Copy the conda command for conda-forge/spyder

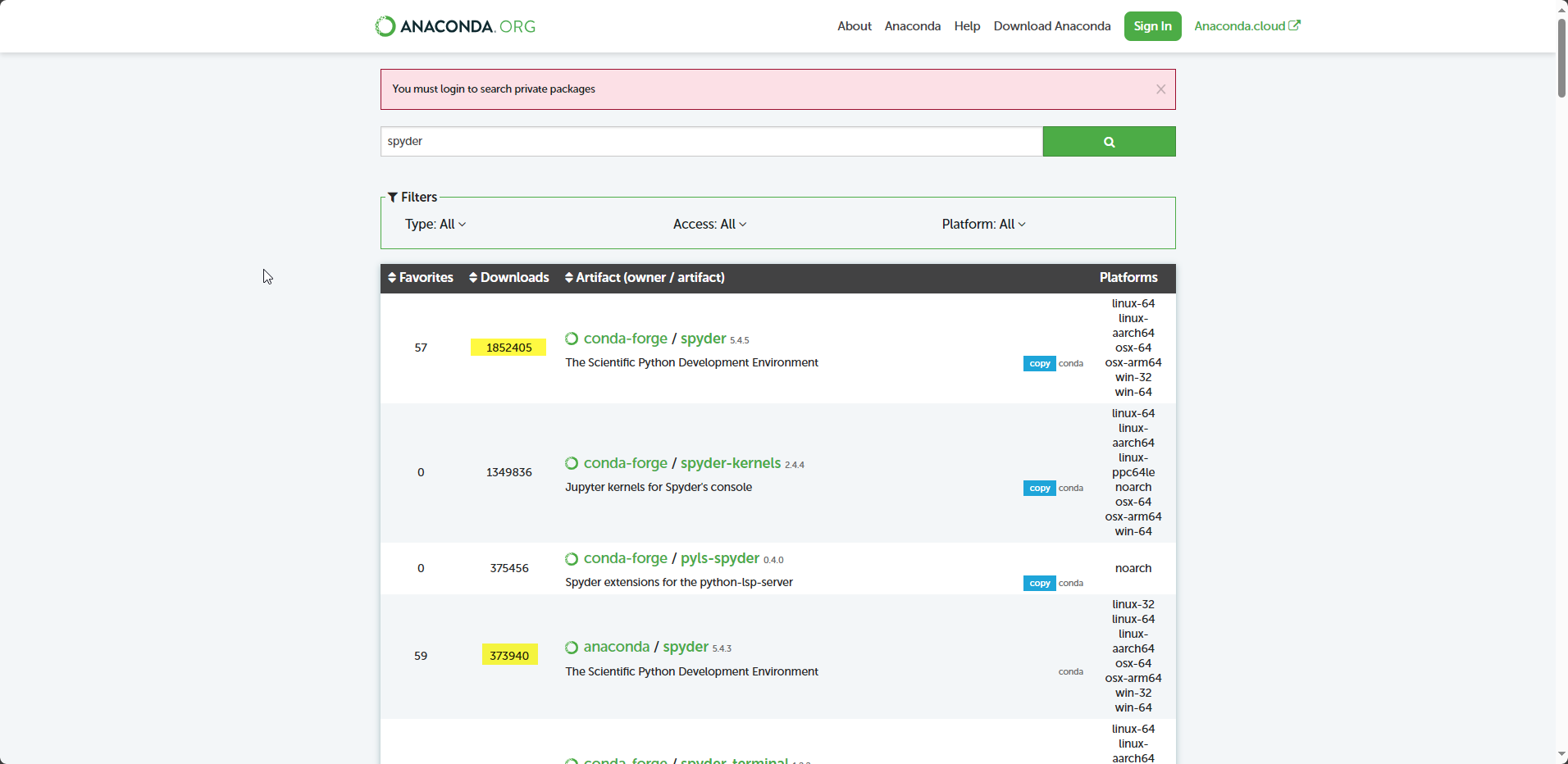[x=1039, y=363]
